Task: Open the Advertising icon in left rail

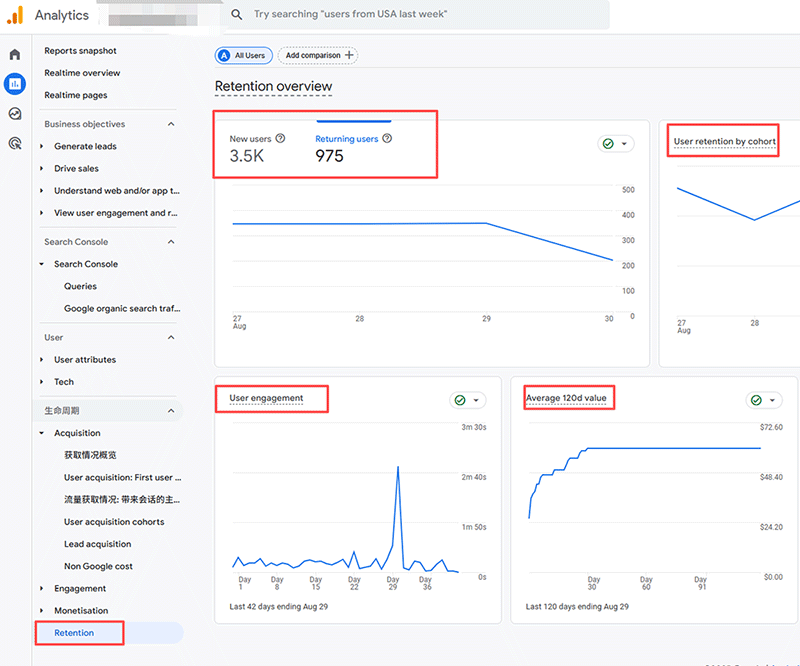Action: point(15,143)
